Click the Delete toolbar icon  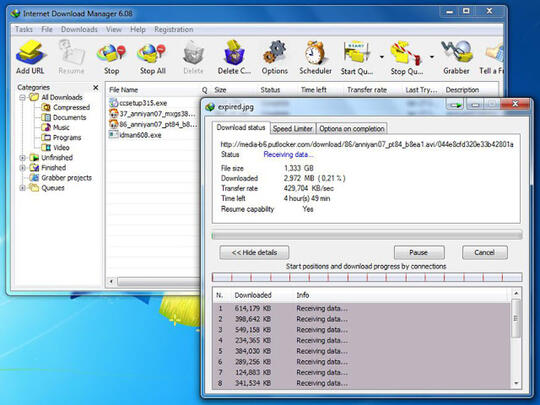tap(193, 57)
